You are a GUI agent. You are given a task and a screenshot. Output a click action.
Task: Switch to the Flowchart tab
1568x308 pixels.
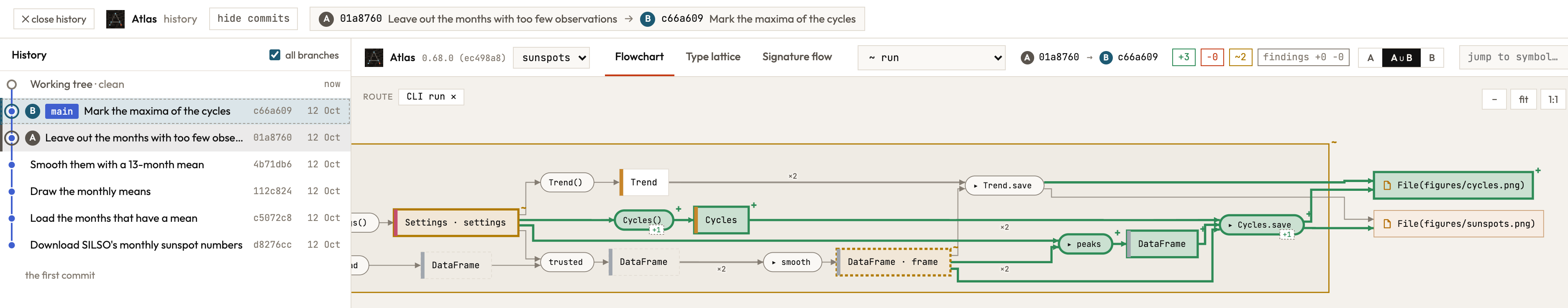pyautogui.click(x=639, y=57)
